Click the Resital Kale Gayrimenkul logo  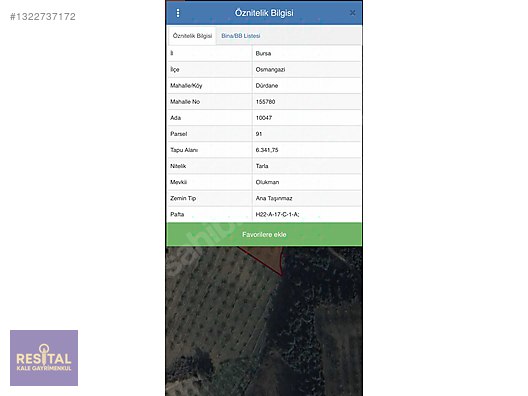tap(44, 358)
